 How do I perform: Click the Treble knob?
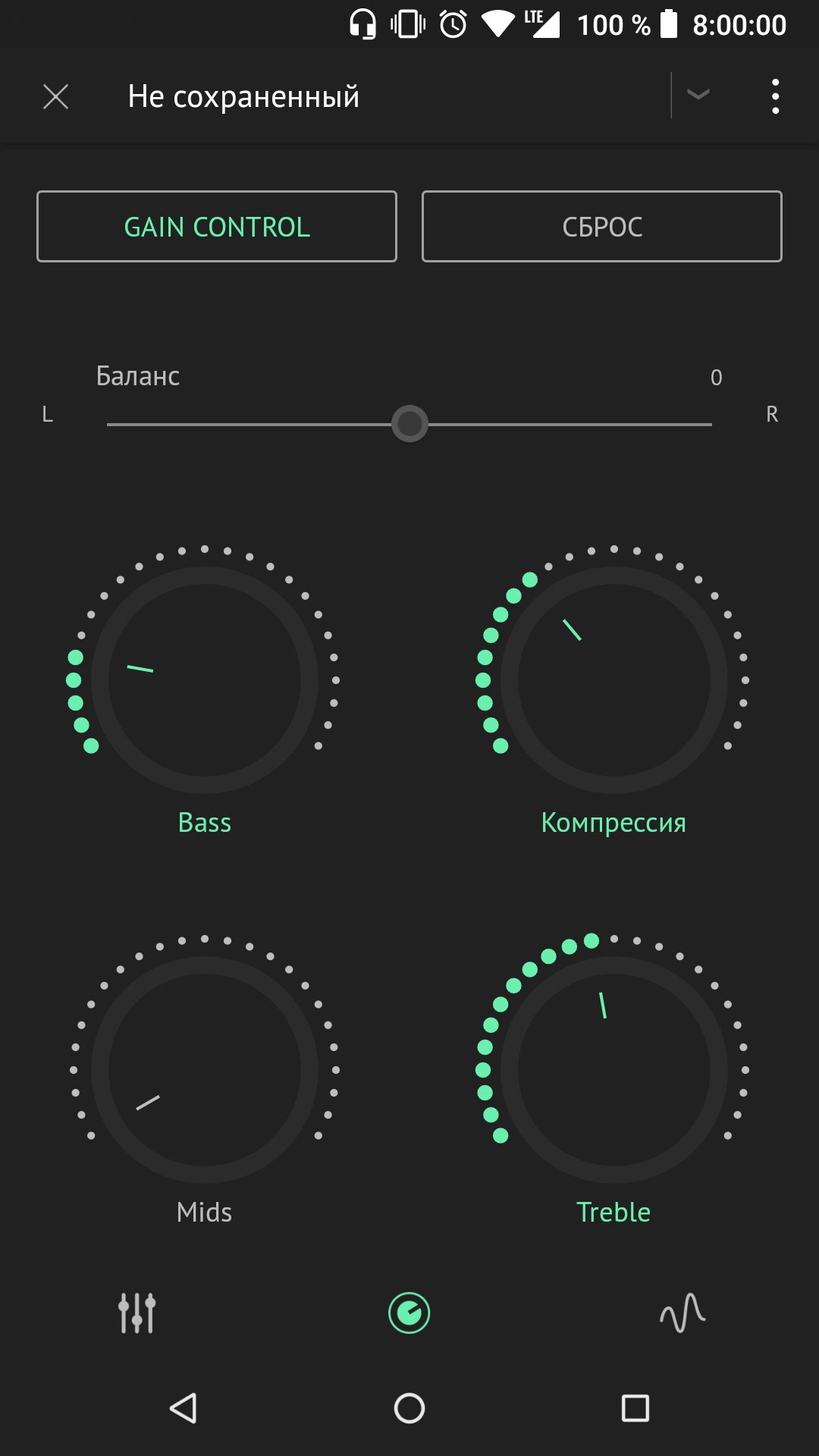coord(614,1070)
